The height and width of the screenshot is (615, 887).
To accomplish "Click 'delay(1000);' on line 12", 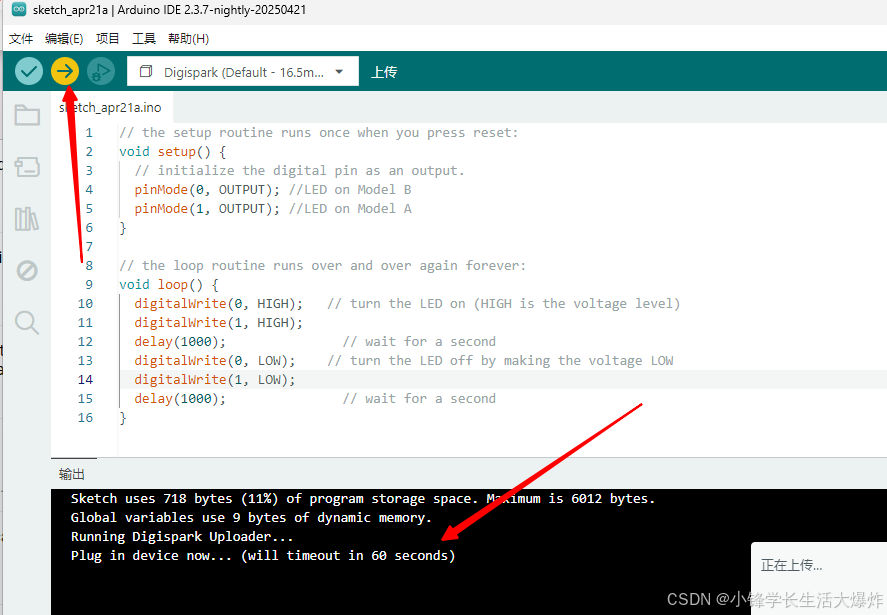I will click(180, 342).
